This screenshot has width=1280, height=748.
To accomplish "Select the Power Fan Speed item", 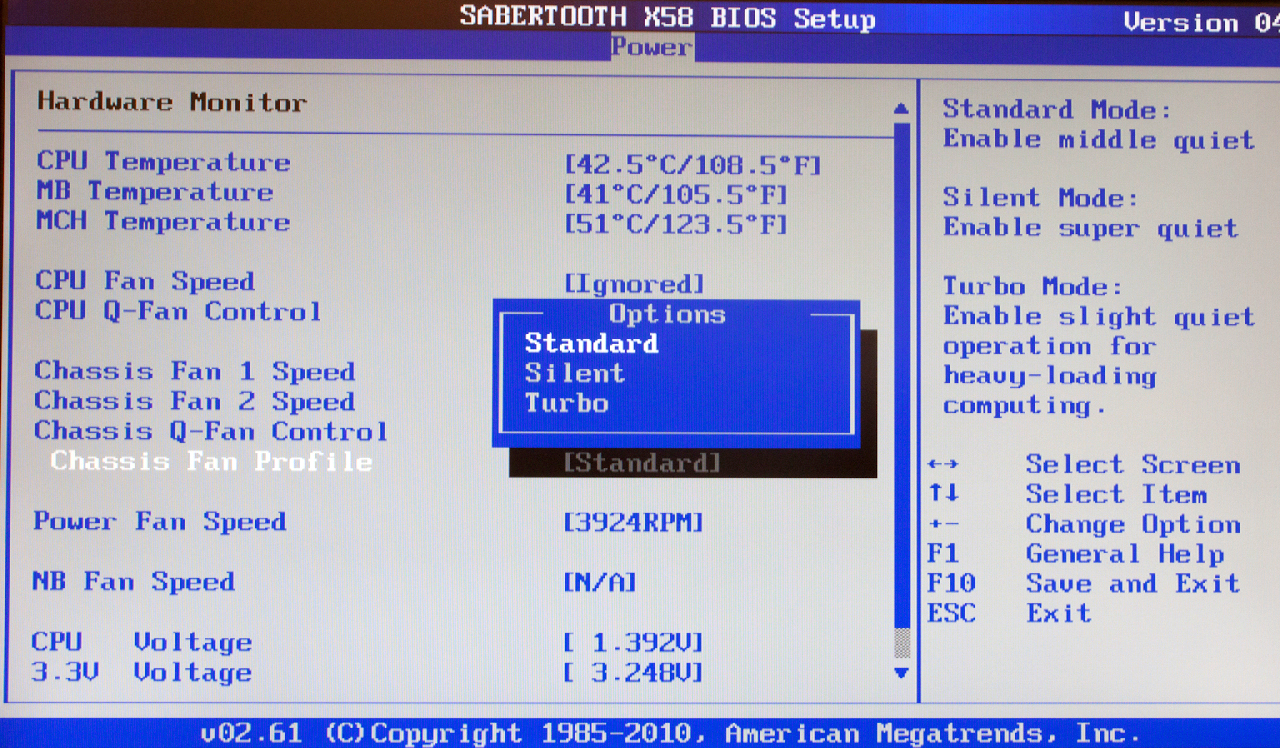I will click(x=160, y=521).
